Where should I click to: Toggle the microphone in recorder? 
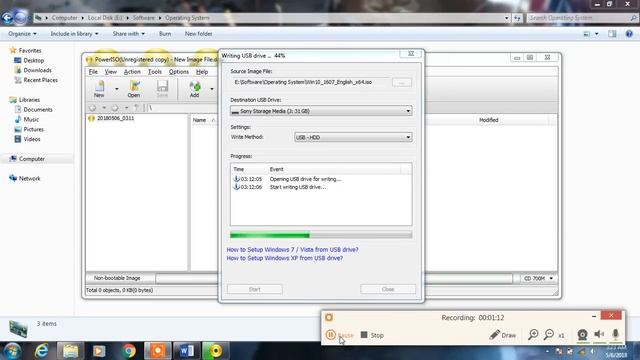click(616, 335)
